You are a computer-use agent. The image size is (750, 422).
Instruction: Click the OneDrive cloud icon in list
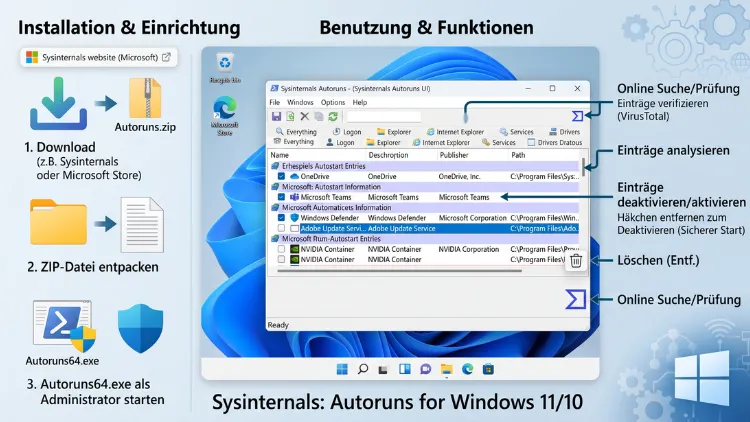[295, 177]
